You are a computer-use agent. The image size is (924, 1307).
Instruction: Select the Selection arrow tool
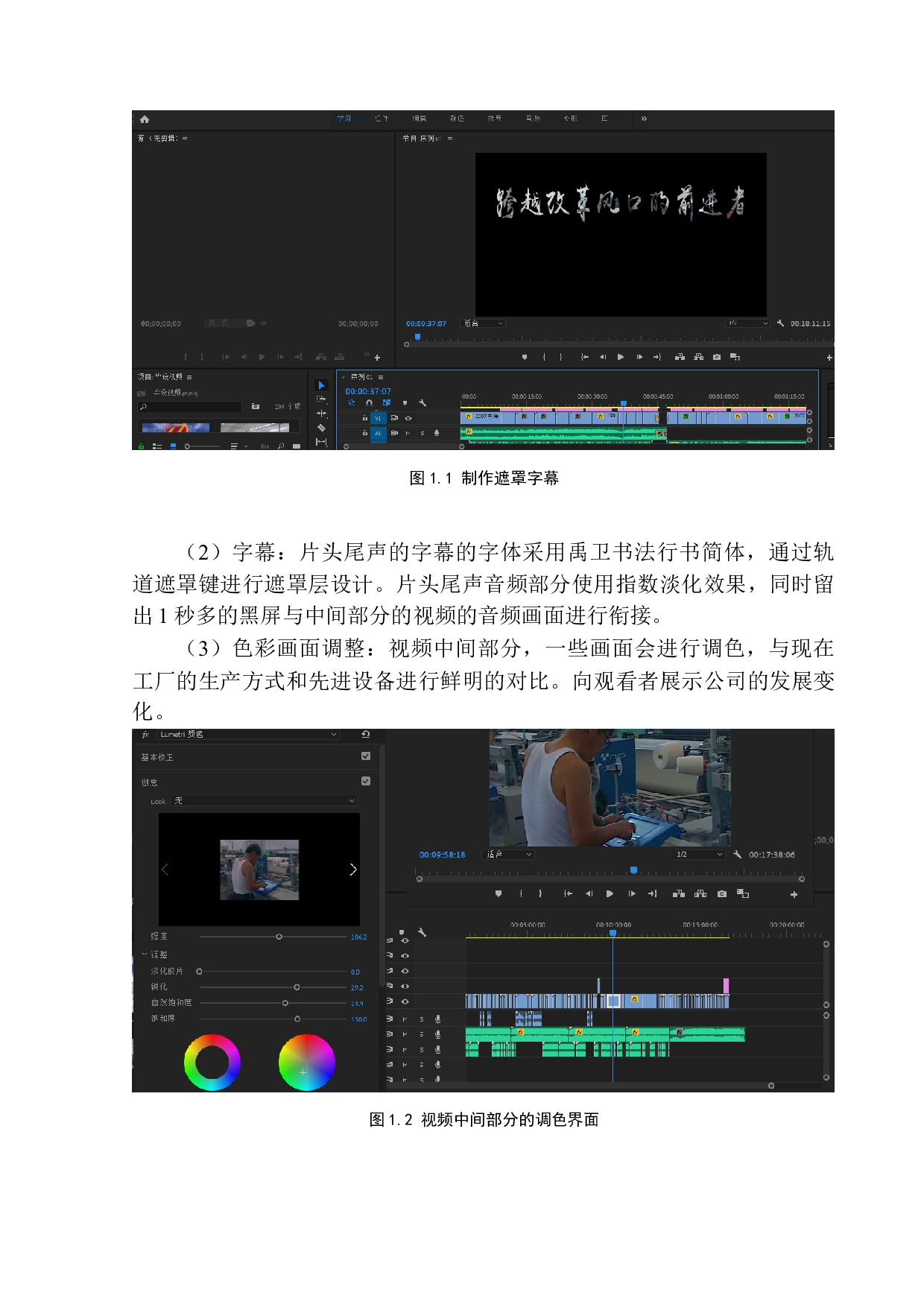[x=321, y=385]
